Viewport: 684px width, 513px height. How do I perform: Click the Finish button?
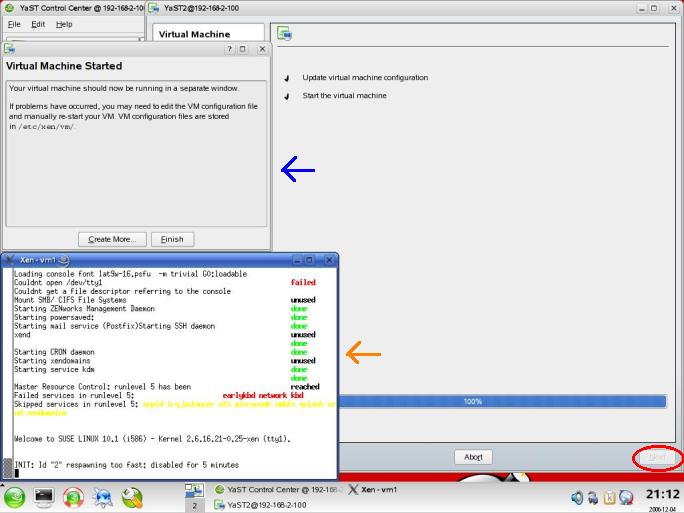[x=172, y=239]
